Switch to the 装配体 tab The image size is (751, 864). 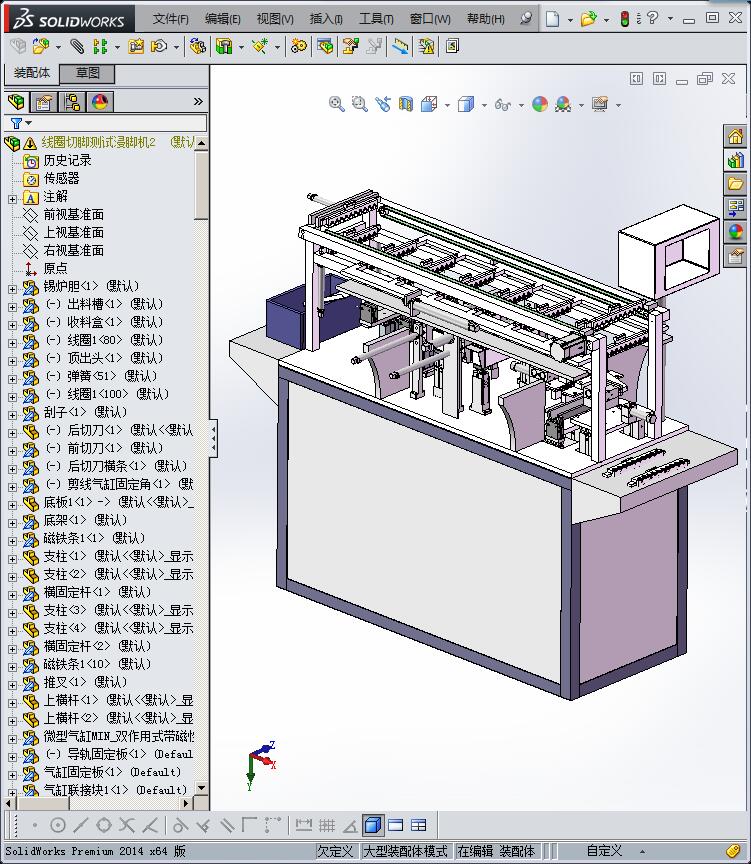31,73
